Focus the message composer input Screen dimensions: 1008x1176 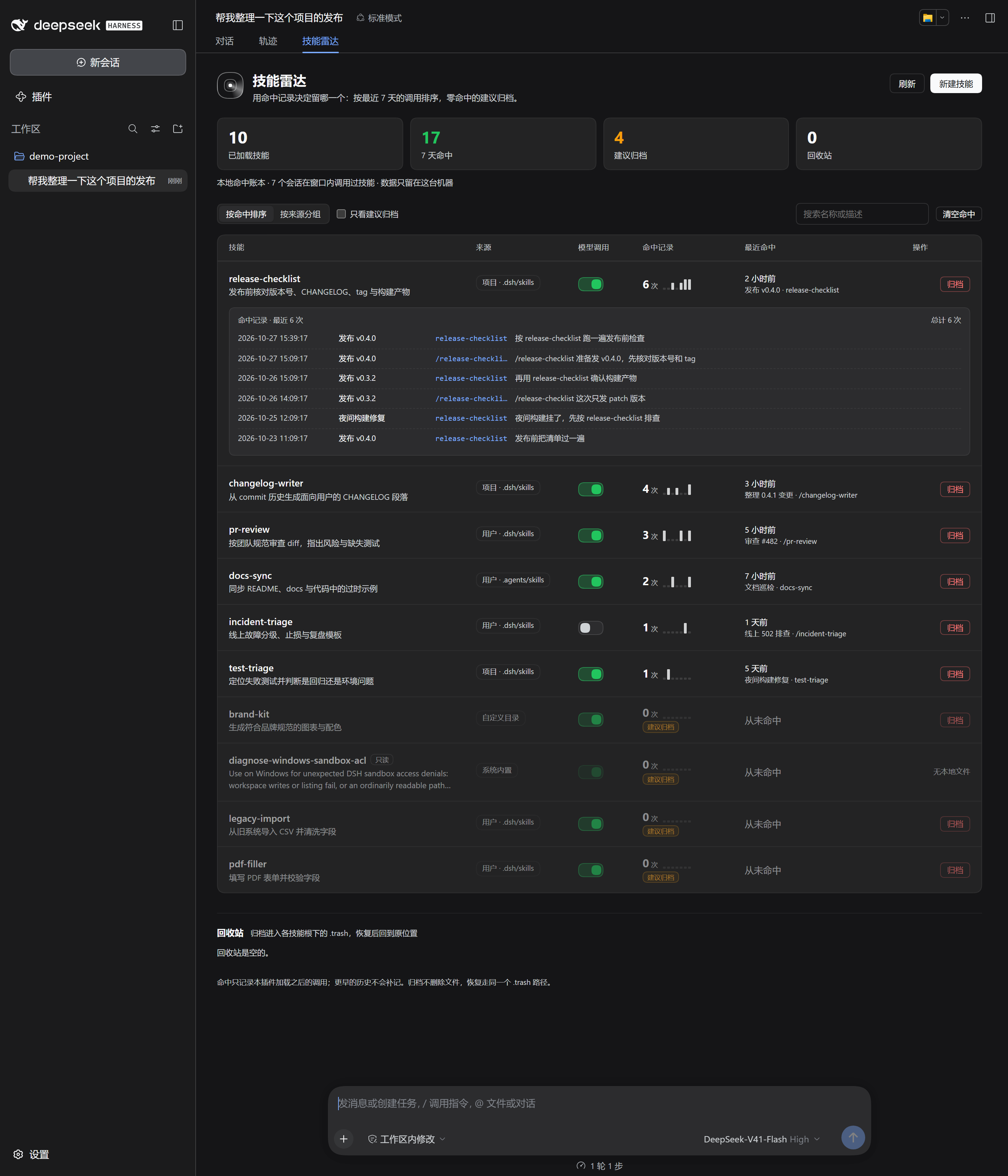[599, 1103]
